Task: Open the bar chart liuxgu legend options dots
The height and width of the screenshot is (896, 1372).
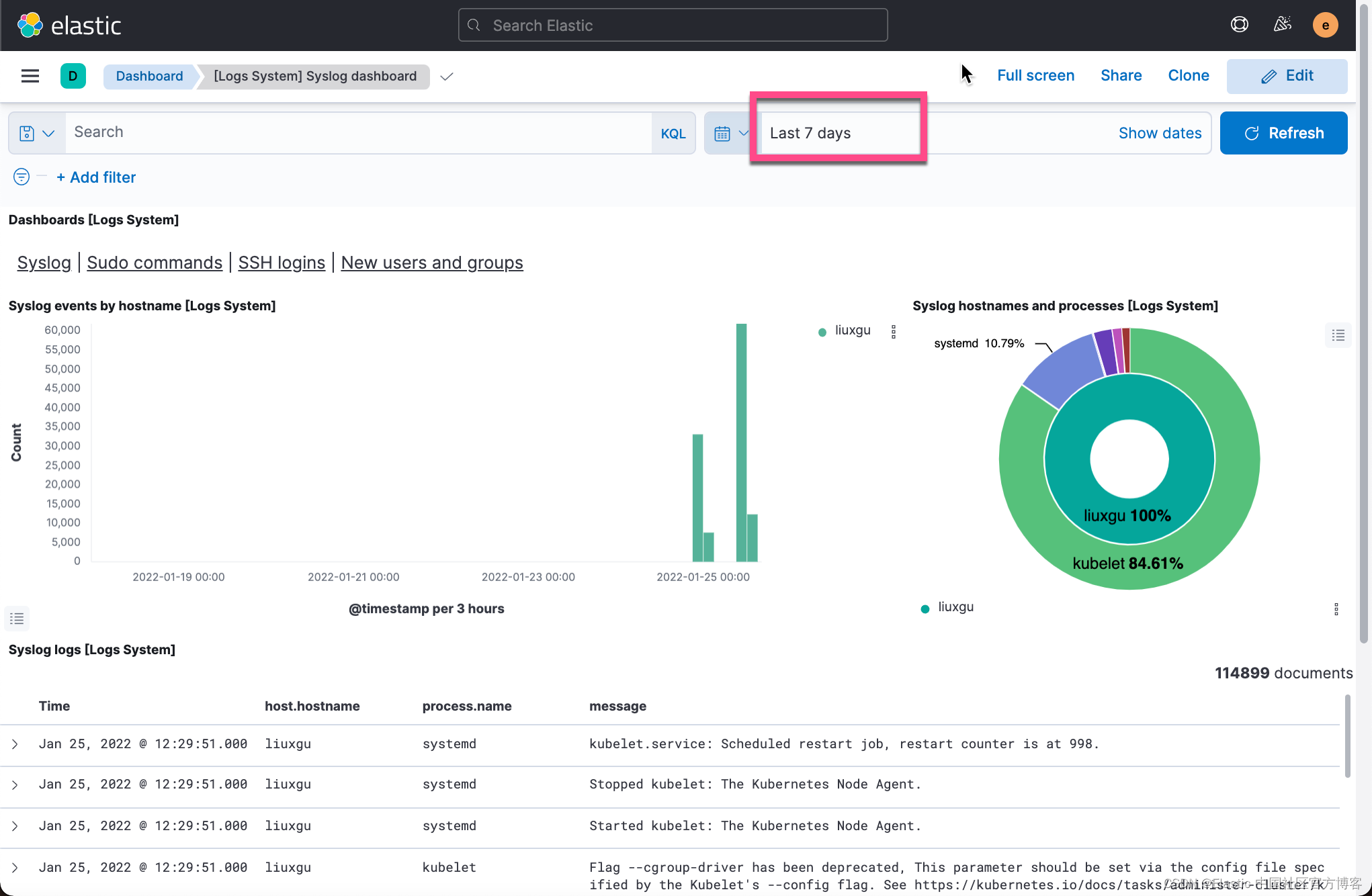Action: [893, 332]
